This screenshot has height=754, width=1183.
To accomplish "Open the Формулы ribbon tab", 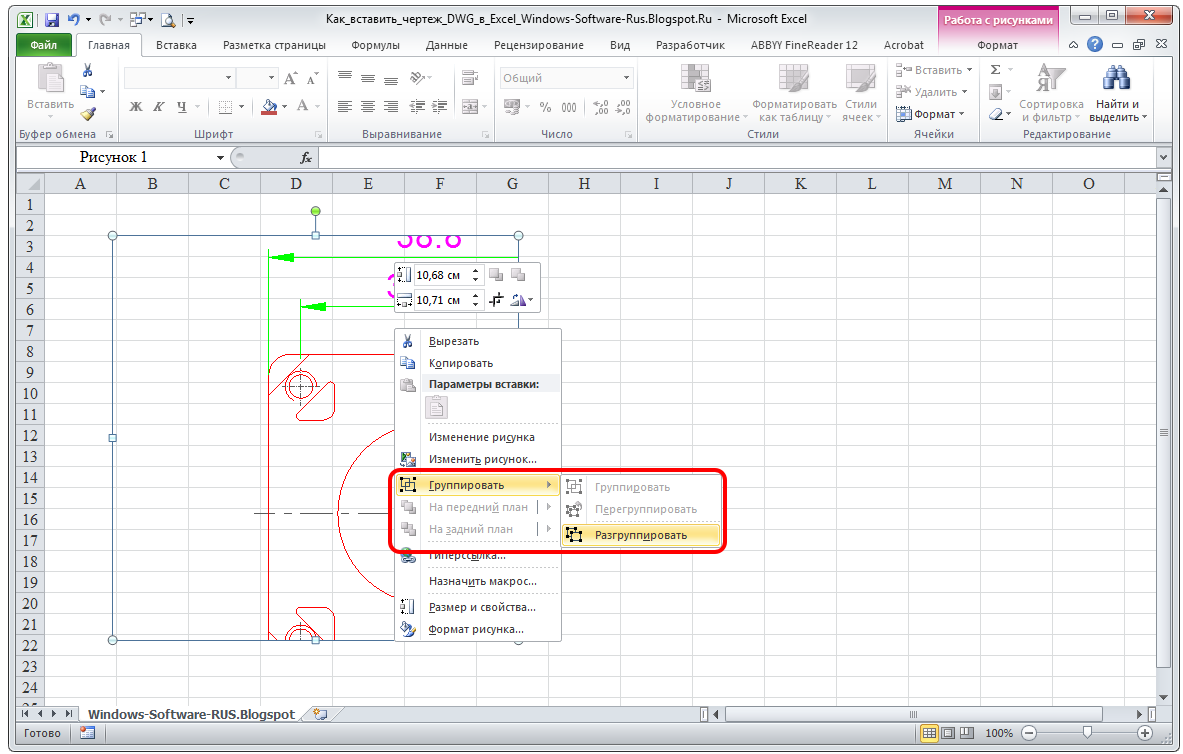I will 375,45.
